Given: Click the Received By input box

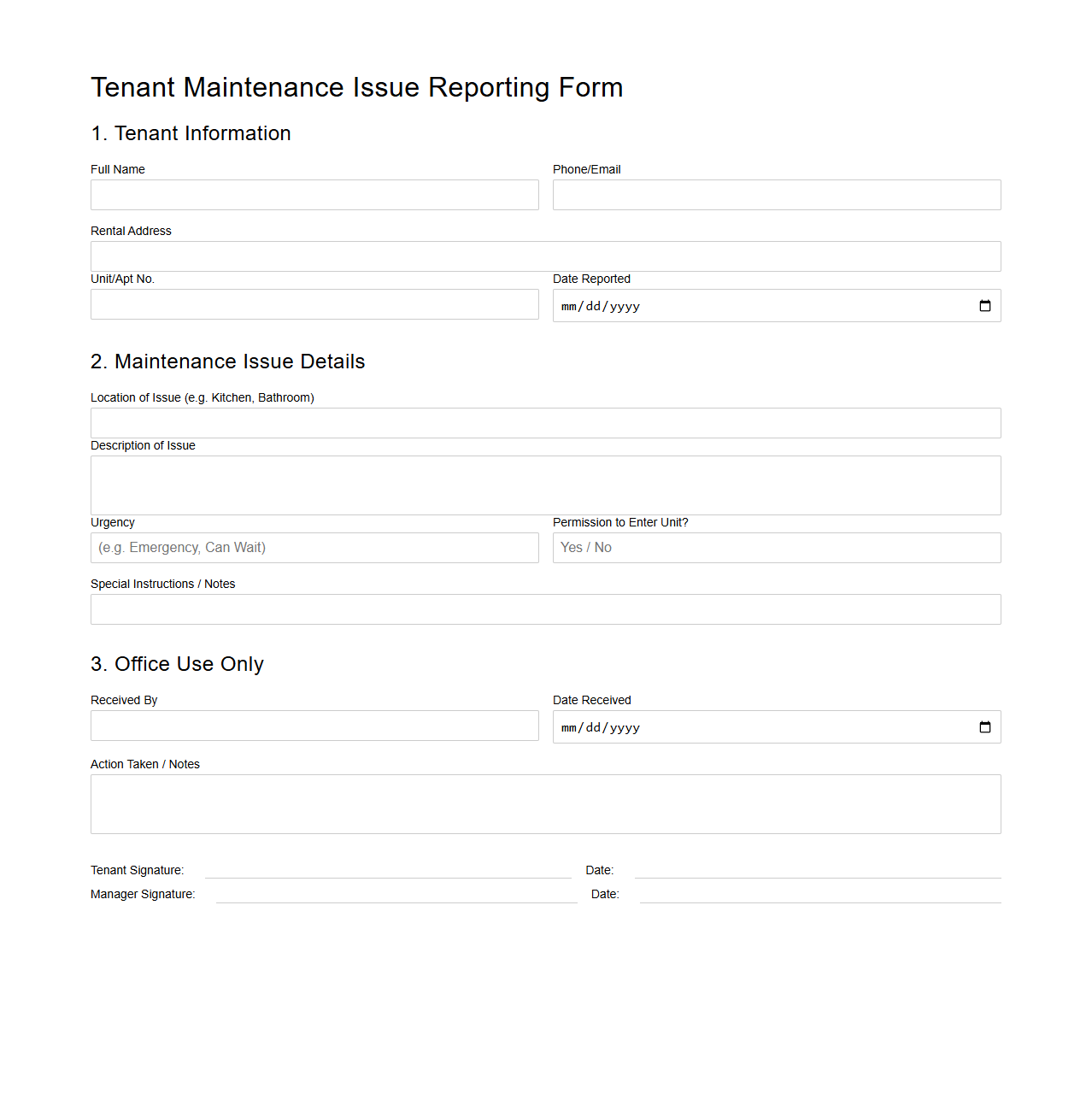Looking at the screenshot, I should coord(314,725).
